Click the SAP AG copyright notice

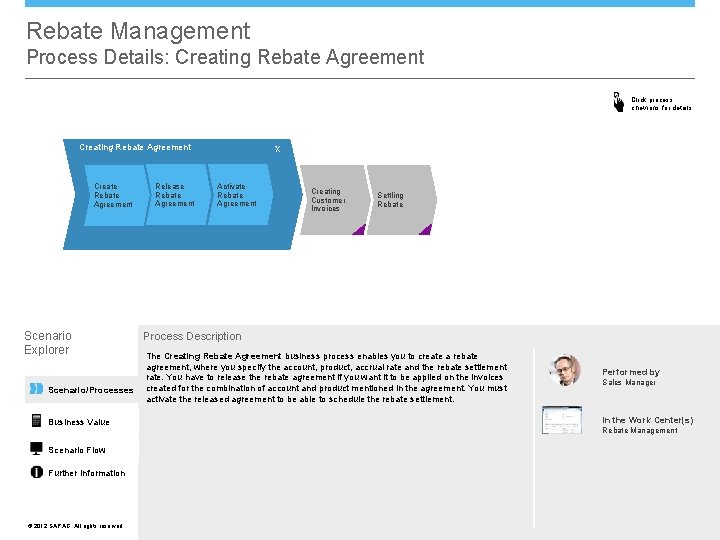(x=75, y=526)
